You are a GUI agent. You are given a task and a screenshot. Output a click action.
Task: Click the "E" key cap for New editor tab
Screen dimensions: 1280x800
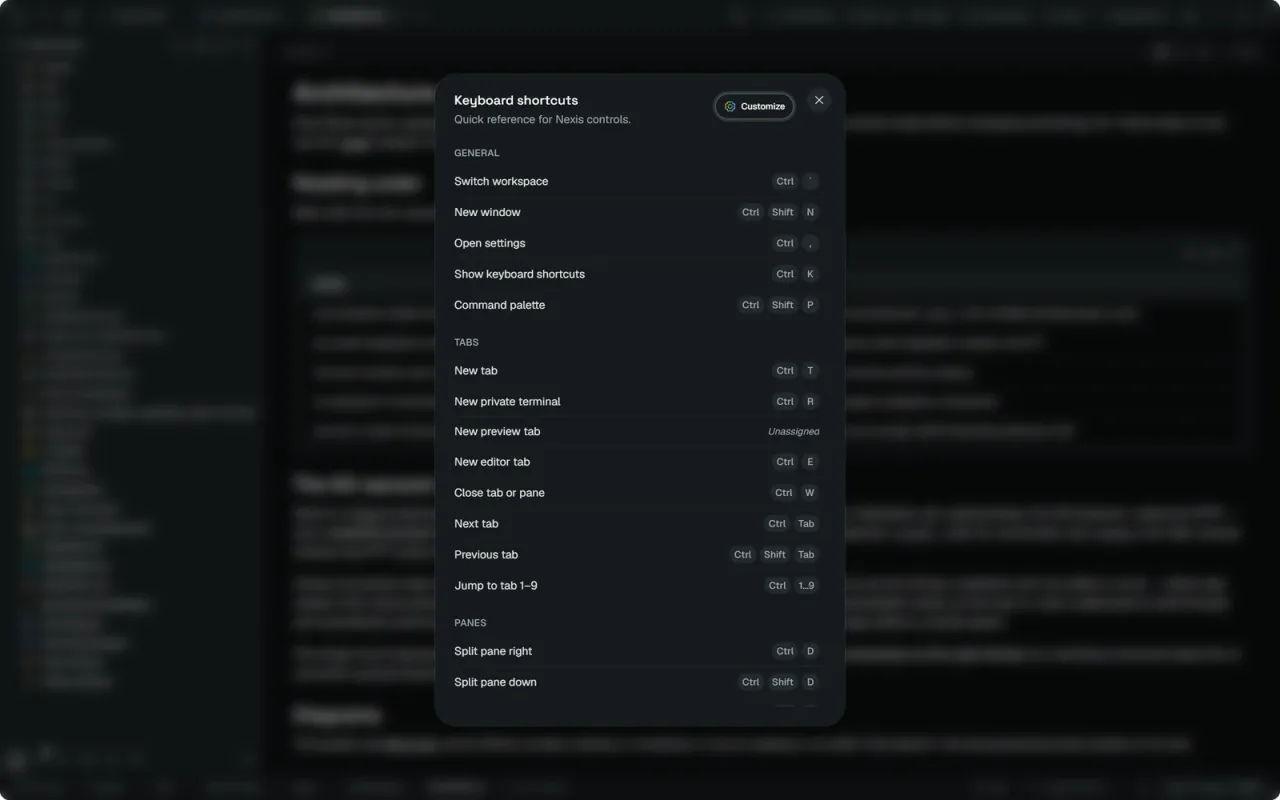[x=810, y=462]
